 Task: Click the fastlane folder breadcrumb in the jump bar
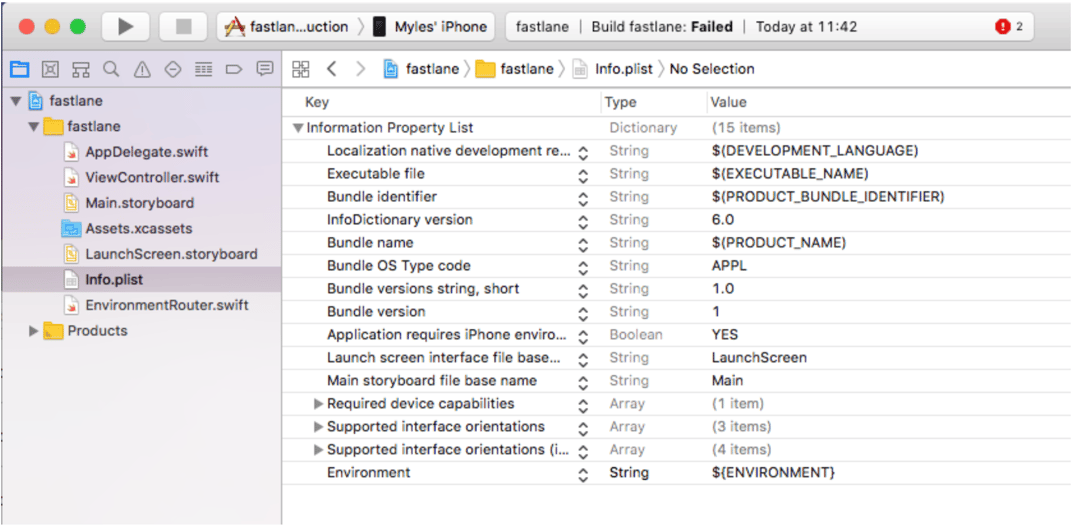click(x=515, y=69)
